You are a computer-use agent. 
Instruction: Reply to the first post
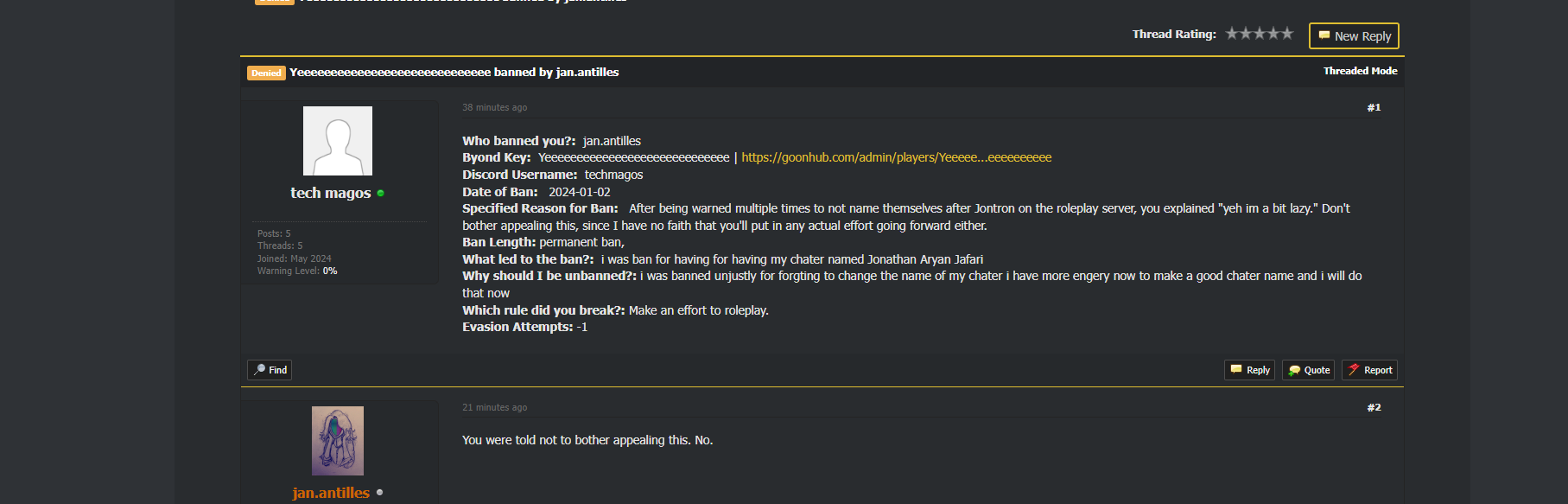(x=1249, y=370)
